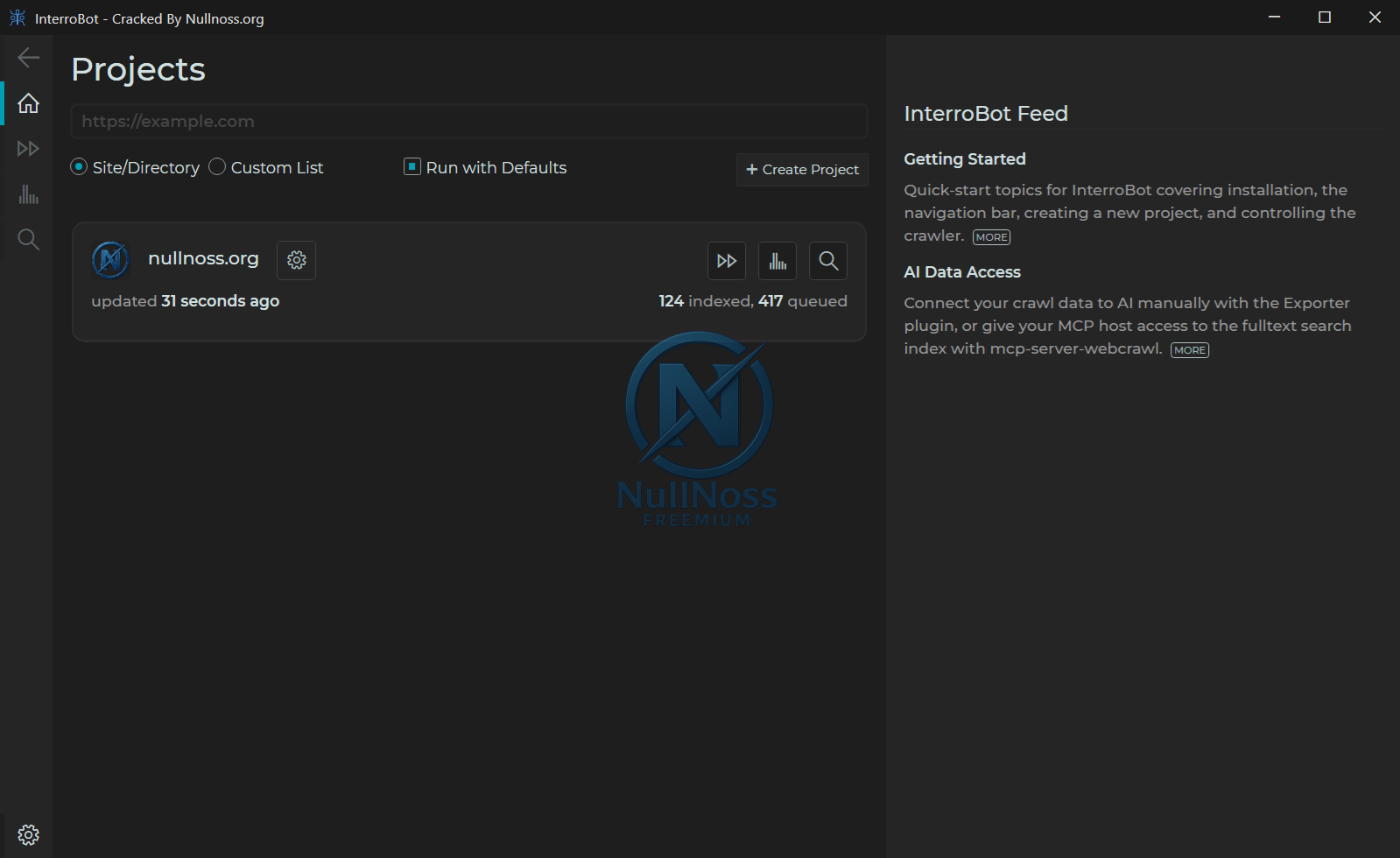Viewport: 1400px width, 858px height.
Task: Focus the https://example.com URL field
Action: click(469, 122)
